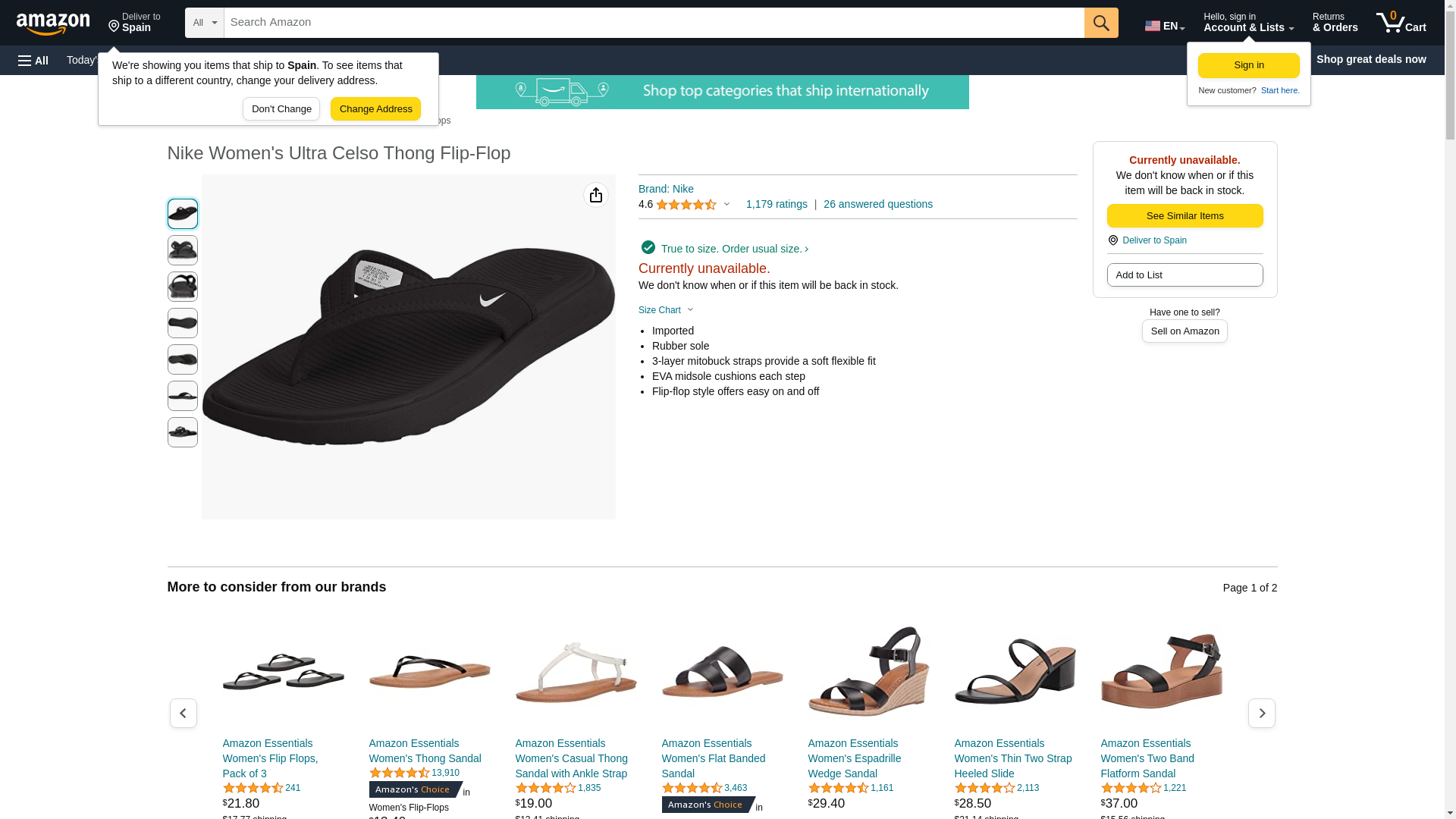Open the 26 answered questions link
This screenshot has height=819, width=1456.
(877, 204)
